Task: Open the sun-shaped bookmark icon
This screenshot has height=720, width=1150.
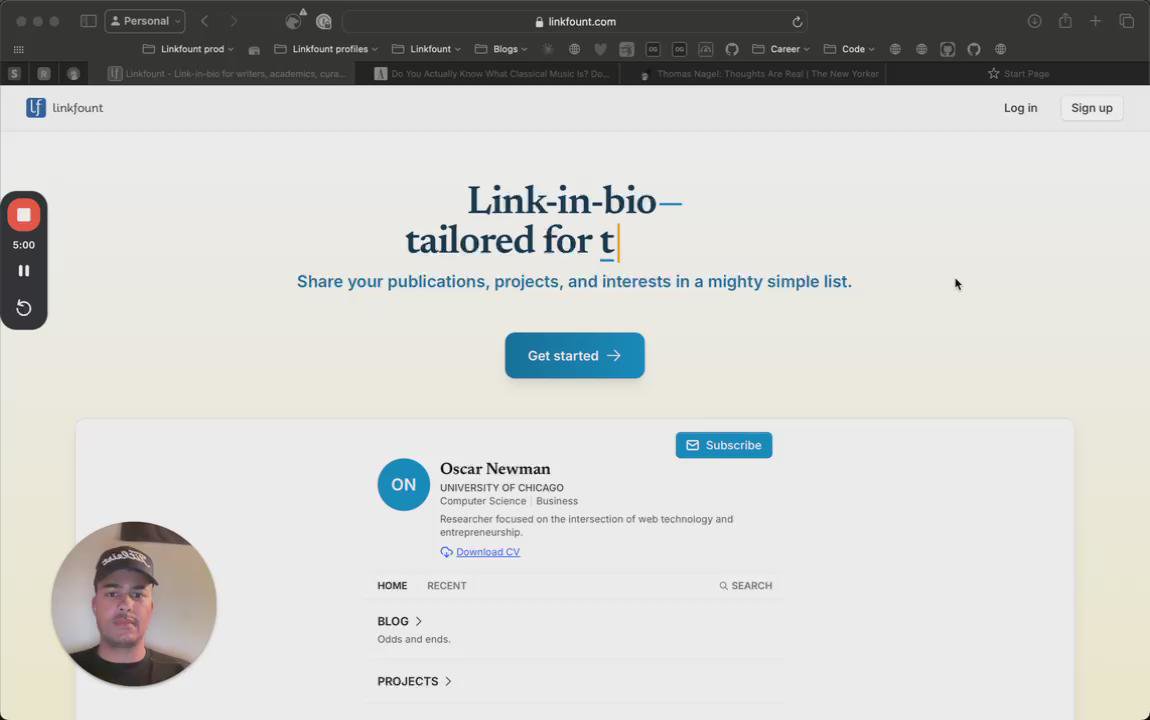Action: pyautogui.click(x=548, y=49)
